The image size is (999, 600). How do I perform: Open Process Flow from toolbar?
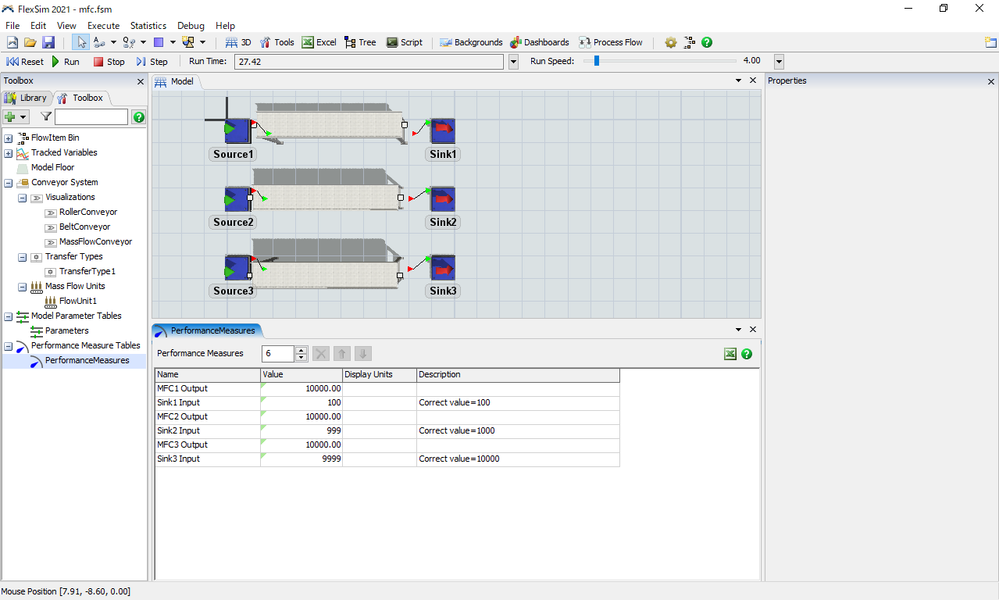pos(610,42)
